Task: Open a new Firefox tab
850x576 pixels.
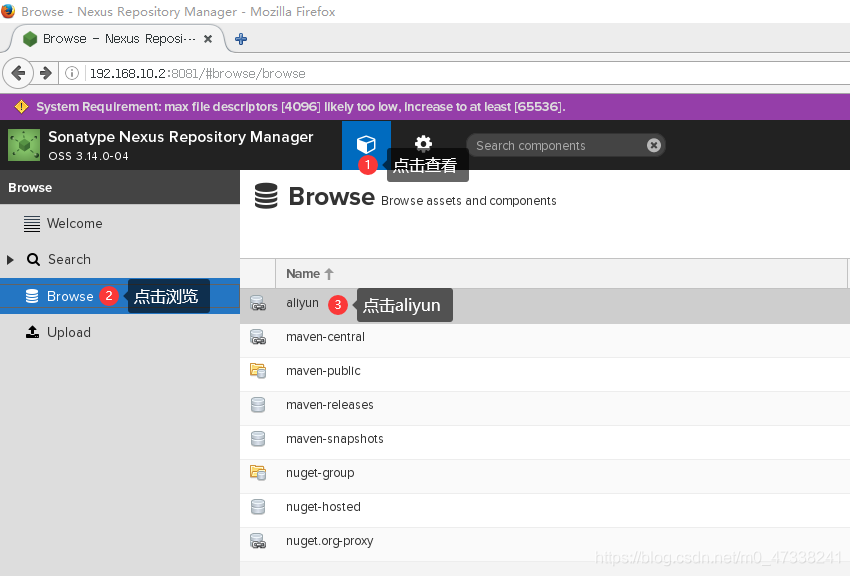Action: (241, 39)
